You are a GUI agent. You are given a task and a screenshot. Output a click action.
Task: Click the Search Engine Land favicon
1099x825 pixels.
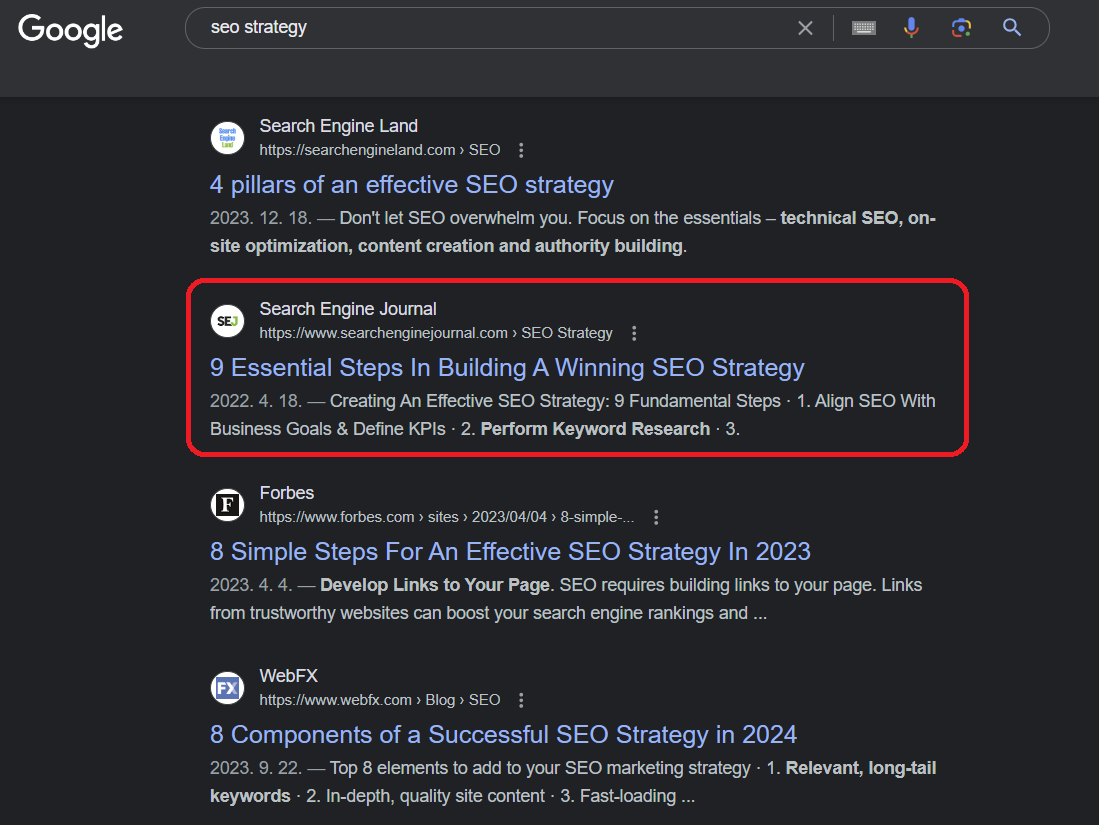(x=227, y=138)
